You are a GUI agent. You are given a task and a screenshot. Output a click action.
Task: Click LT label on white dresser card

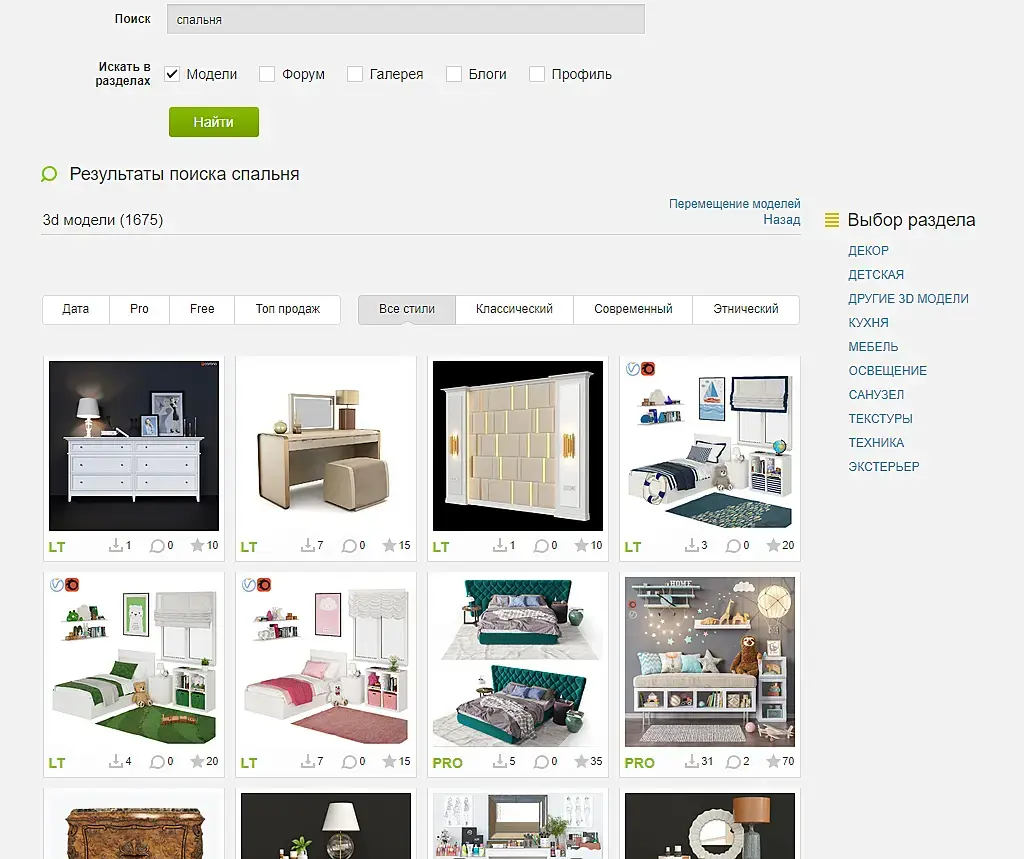57,547
